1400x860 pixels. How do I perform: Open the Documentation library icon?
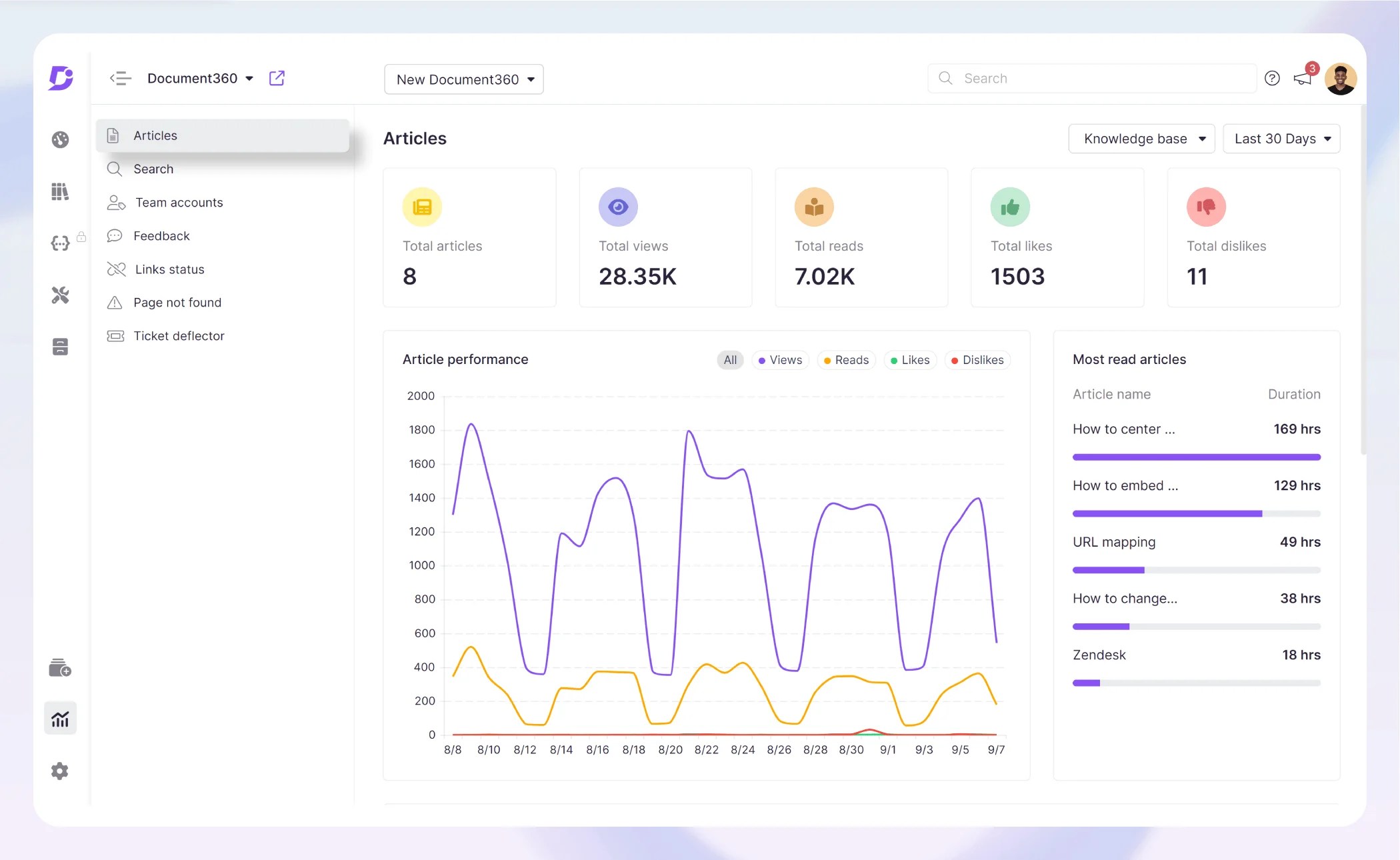pyautogui.click(x=60, y=191)
